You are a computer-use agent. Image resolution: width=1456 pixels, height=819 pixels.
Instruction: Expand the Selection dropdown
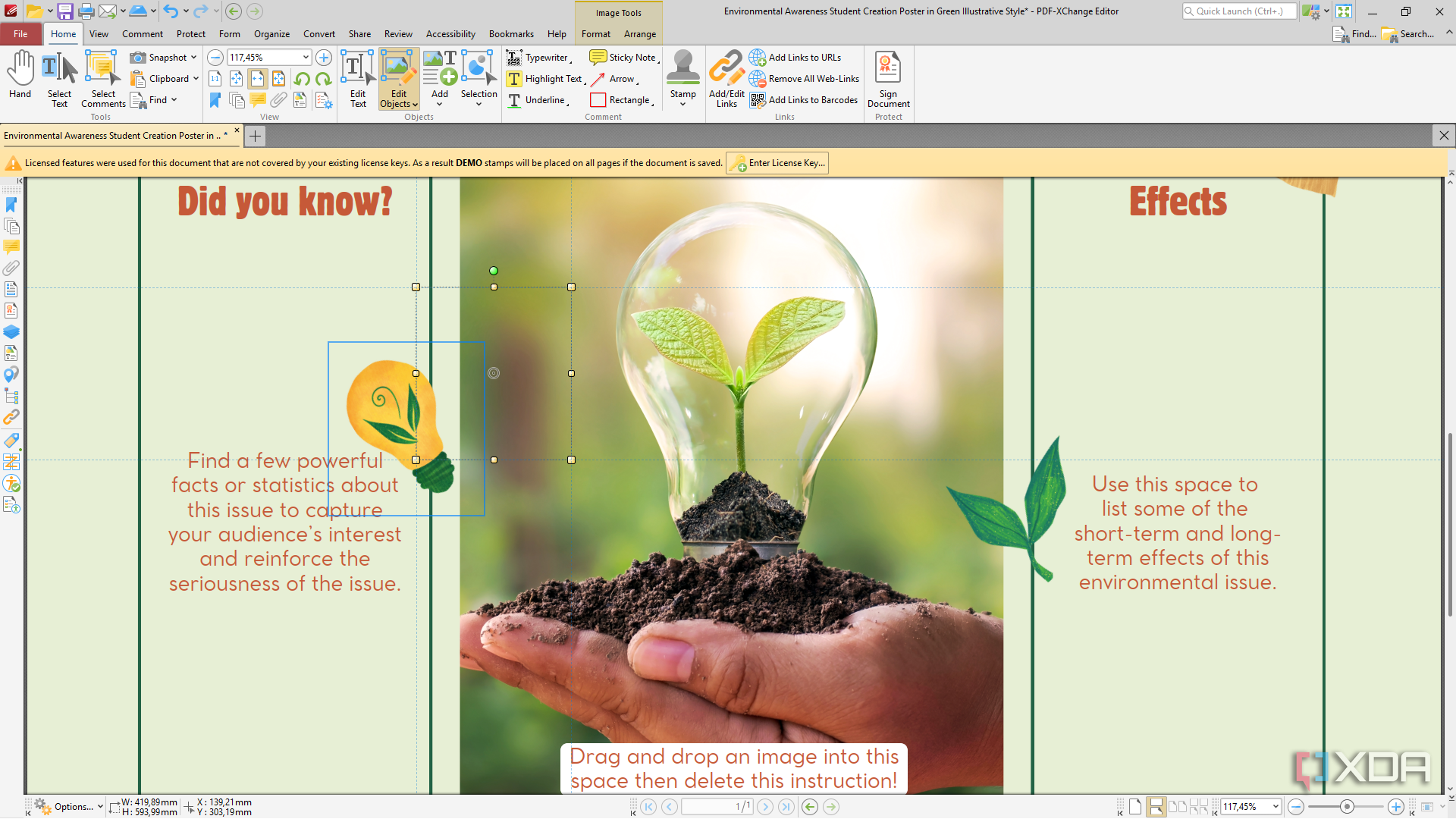pyautogui.click(x=479, y=104)
